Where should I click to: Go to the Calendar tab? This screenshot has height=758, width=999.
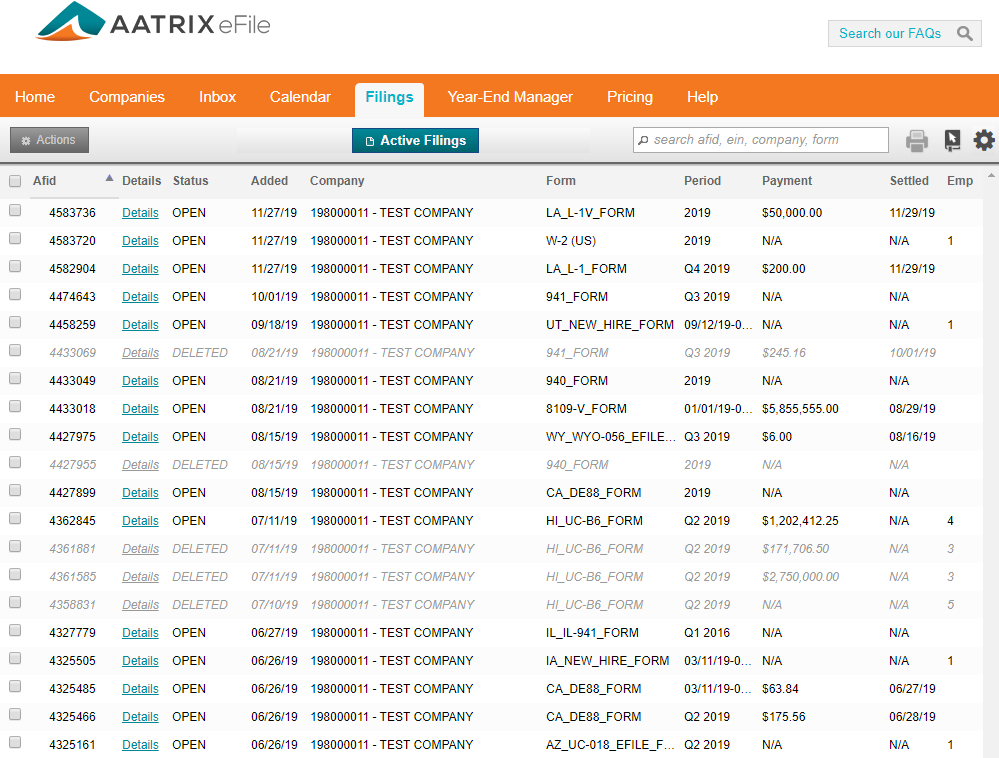click(x=300, y=97)
